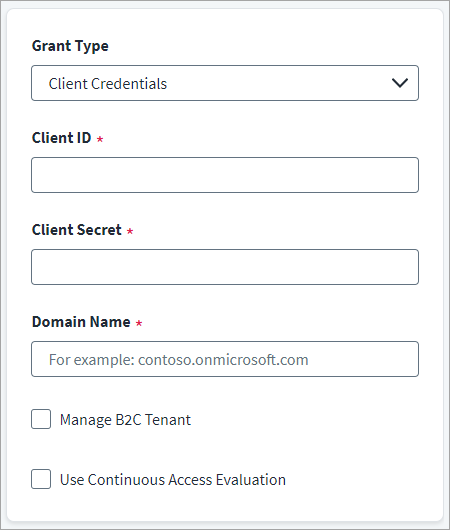Click the red asterisk beside Client ID
Viewport: 450px width, 530px height.
[x=100, y=139]
